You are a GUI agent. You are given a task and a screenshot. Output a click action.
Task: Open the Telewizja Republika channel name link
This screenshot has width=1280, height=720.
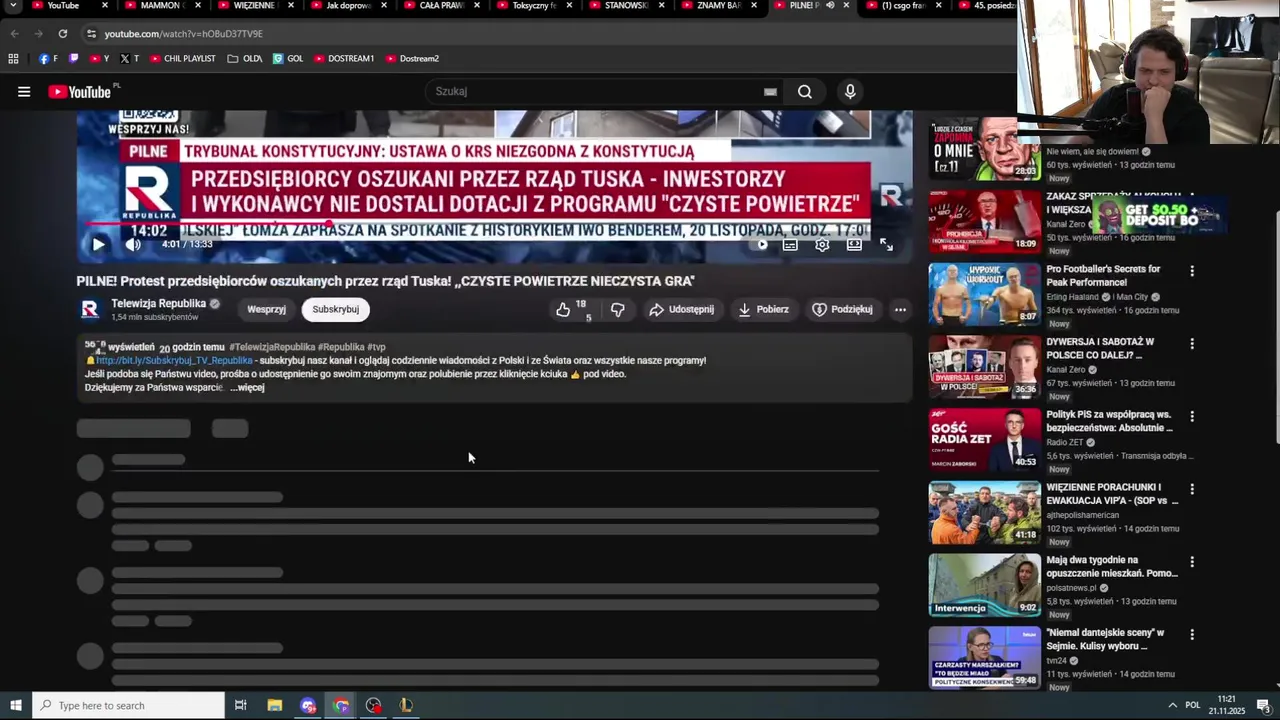159,304
